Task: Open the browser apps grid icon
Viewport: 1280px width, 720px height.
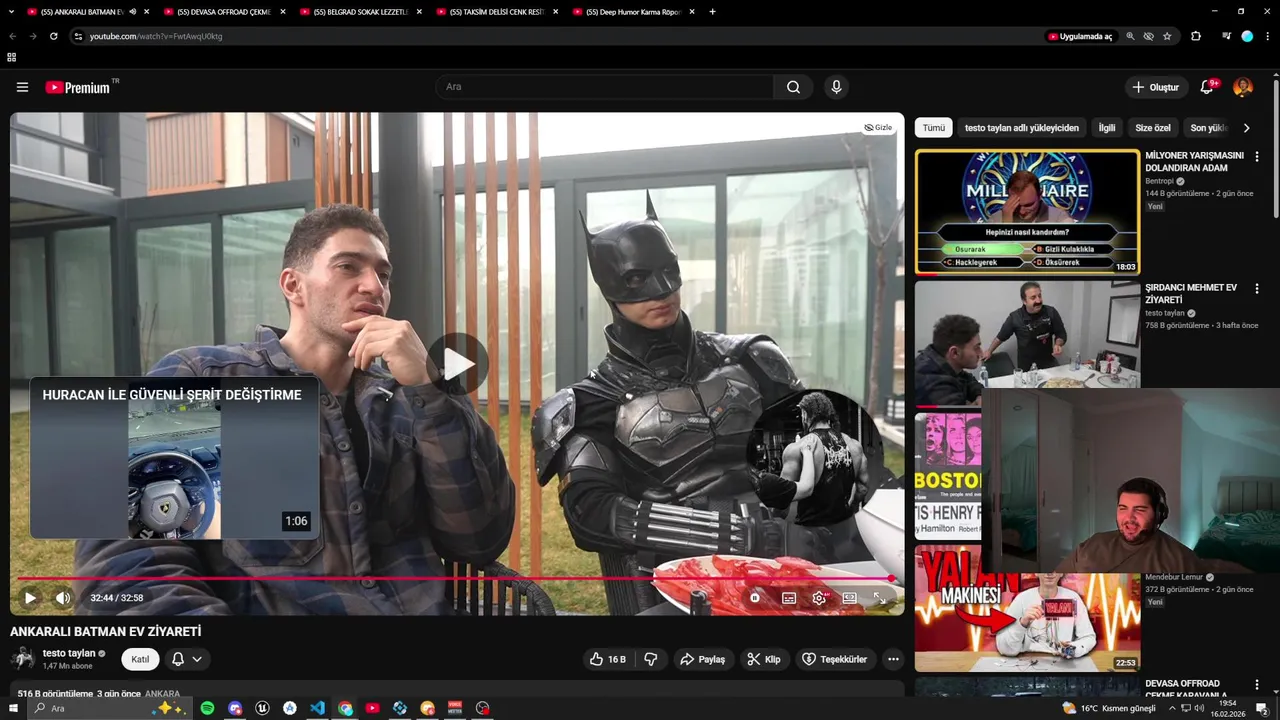Action: point(12,57)
